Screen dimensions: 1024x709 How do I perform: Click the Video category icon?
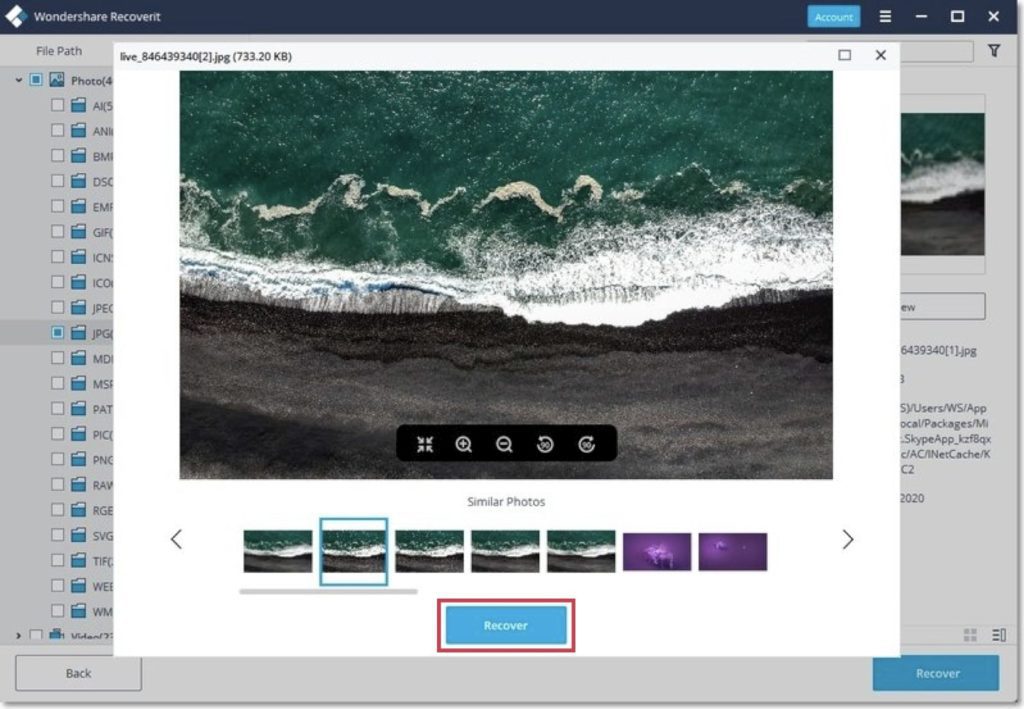pos(57,634)
